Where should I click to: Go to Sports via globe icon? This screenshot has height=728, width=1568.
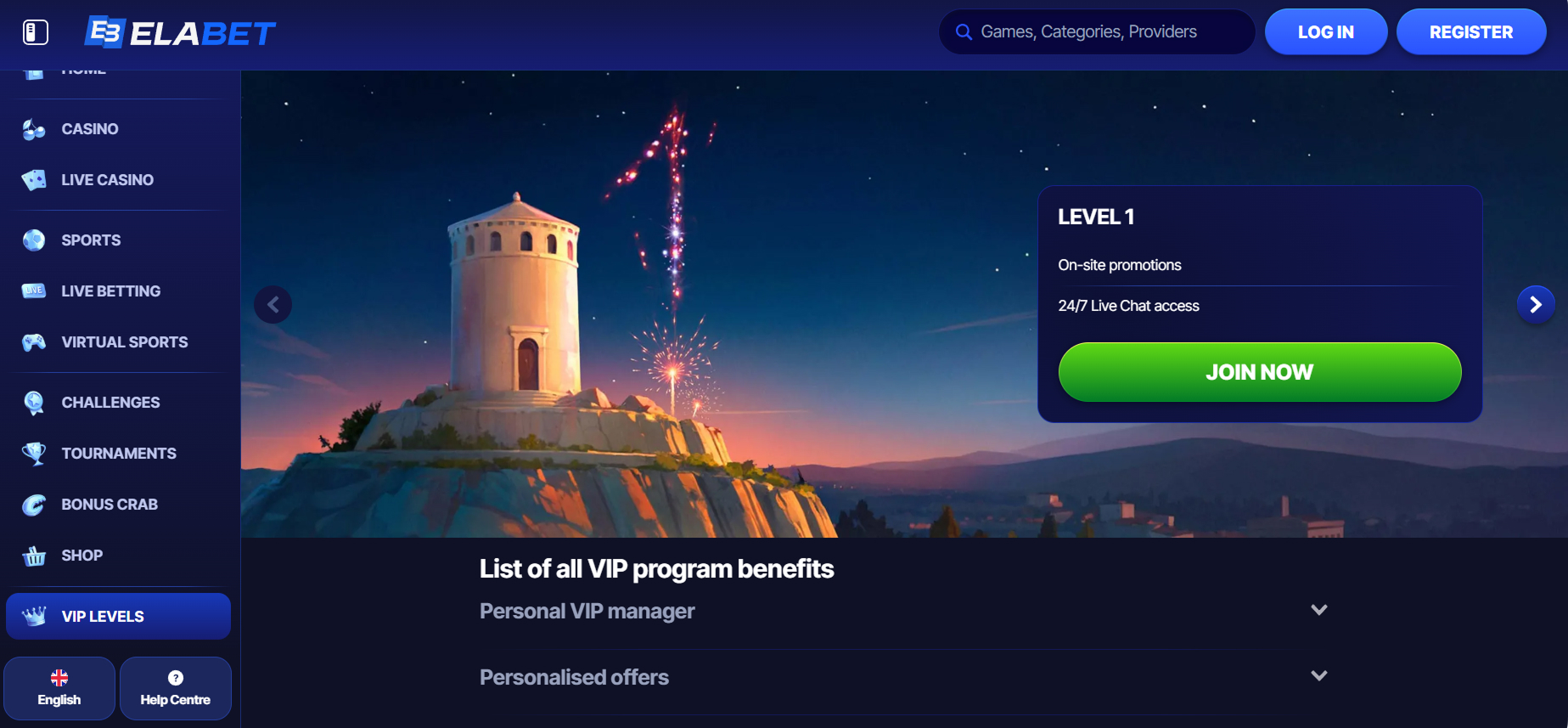click(x=34, y=240)
